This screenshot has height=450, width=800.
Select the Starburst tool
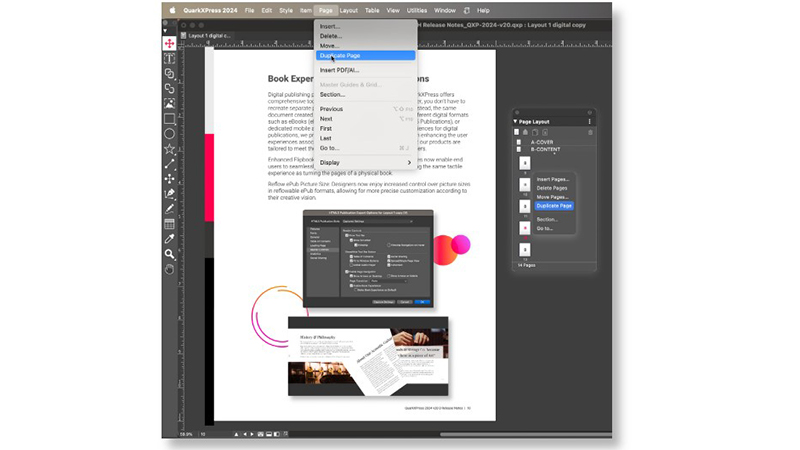(169, 149)
